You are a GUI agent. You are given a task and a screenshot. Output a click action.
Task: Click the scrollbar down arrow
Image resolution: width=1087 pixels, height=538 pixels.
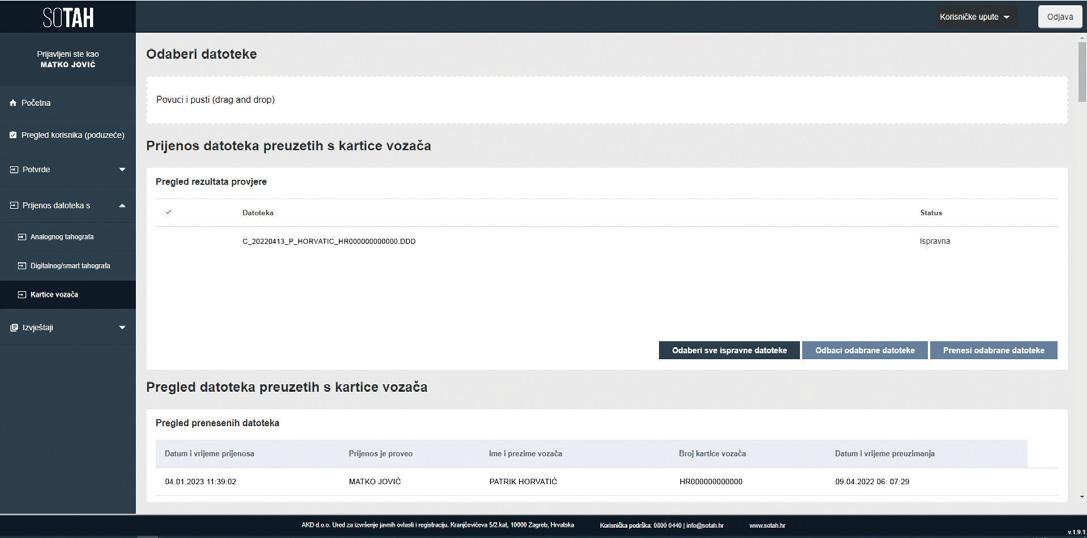pyautogui.click(x=1081, y=497)
